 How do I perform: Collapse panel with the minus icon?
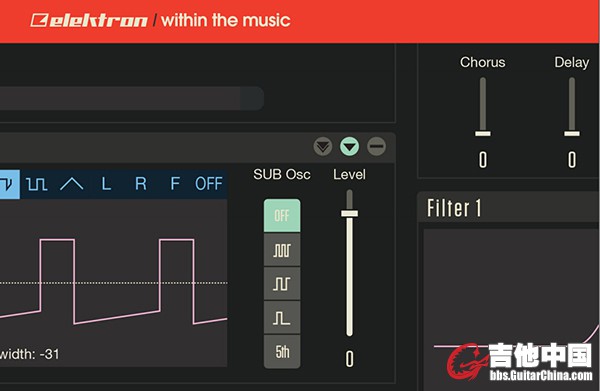tap(377, 146)
